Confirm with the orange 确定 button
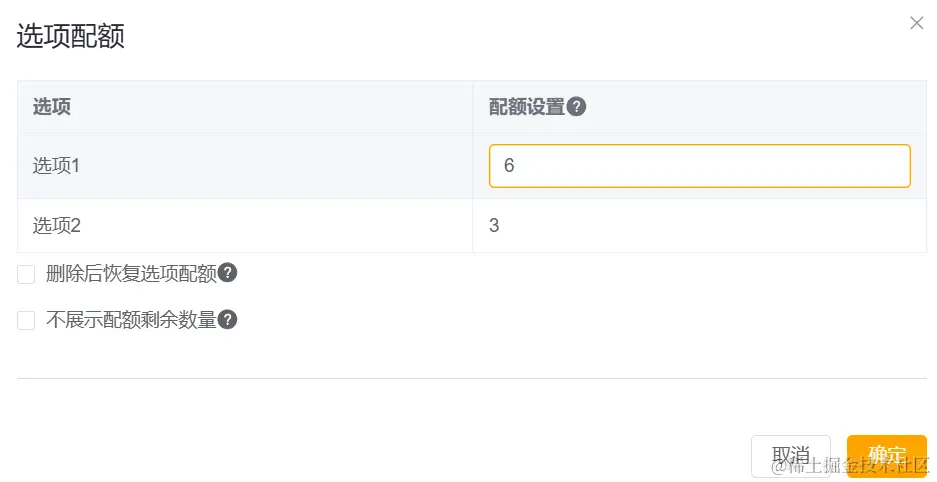This screenshot has width=937, height=482. coord(886,456)
